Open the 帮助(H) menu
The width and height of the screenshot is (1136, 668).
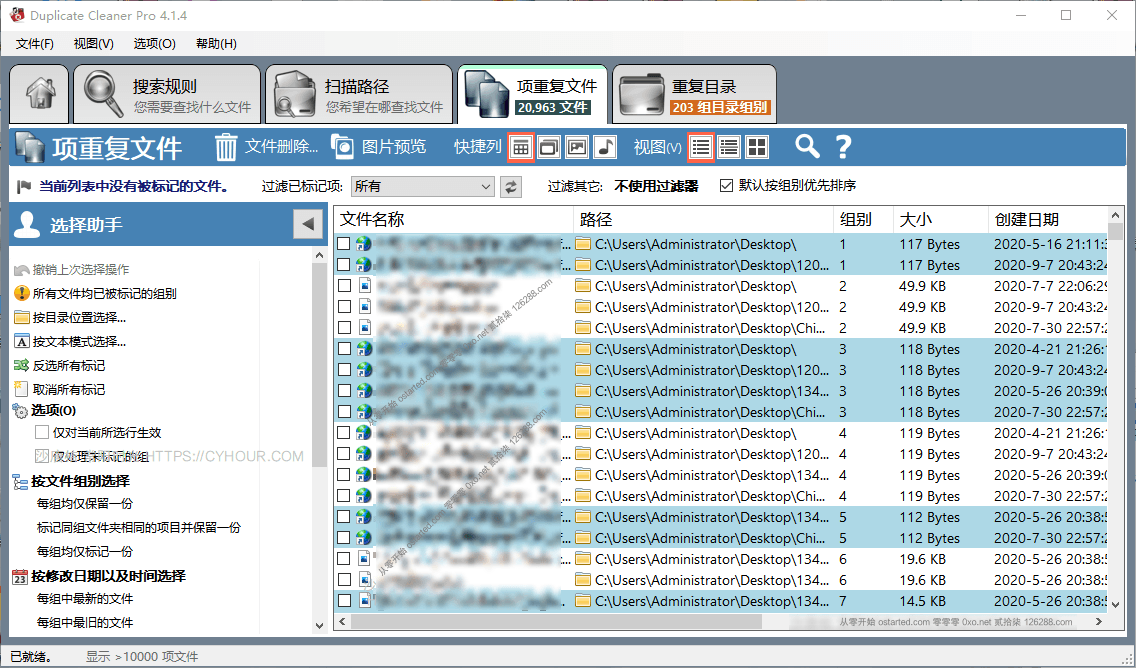point(216,43)
